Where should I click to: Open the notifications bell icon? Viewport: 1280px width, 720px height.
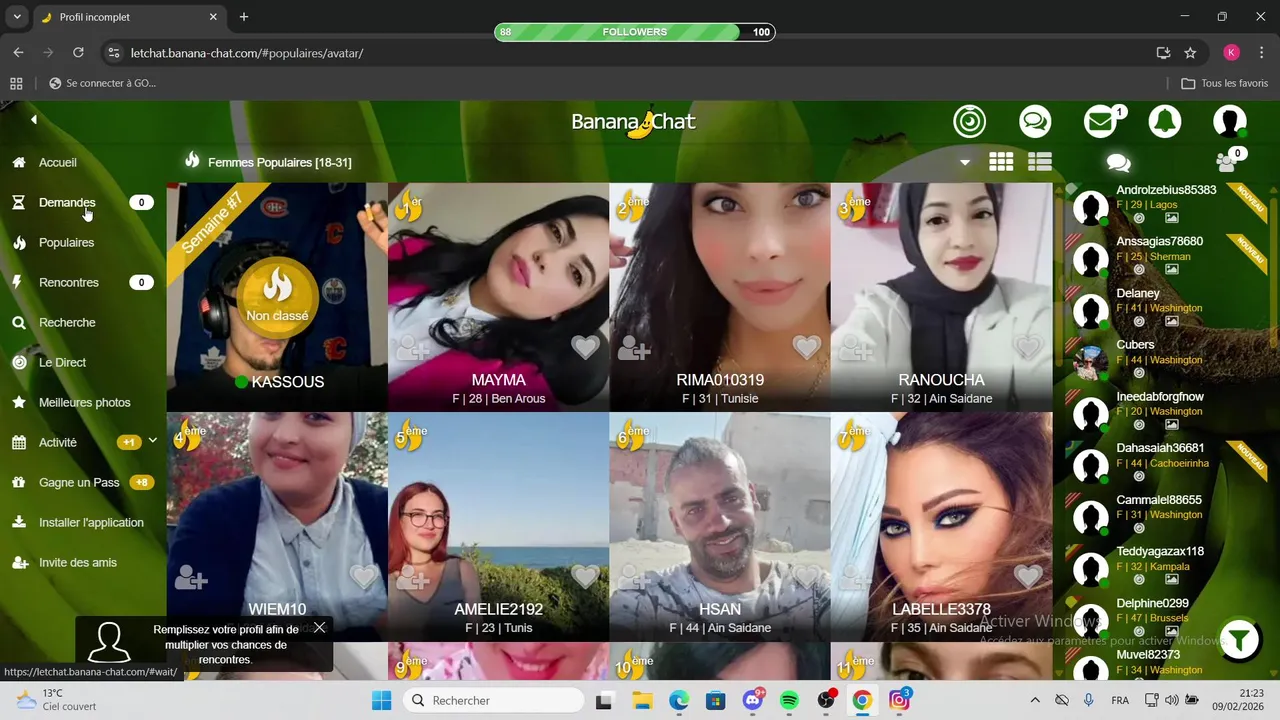[1165, 122]
